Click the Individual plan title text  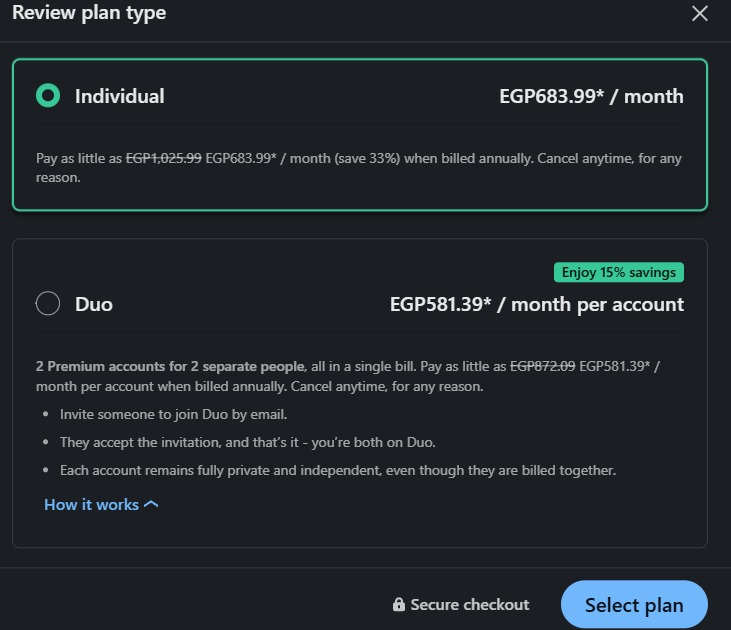[119, 96]
